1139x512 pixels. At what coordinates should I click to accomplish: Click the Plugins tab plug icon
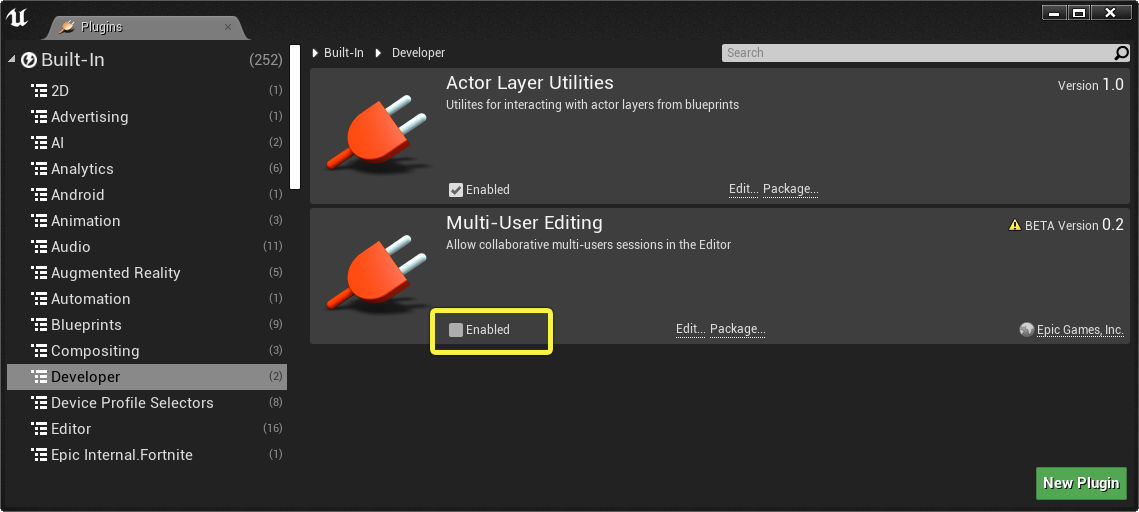68,27
